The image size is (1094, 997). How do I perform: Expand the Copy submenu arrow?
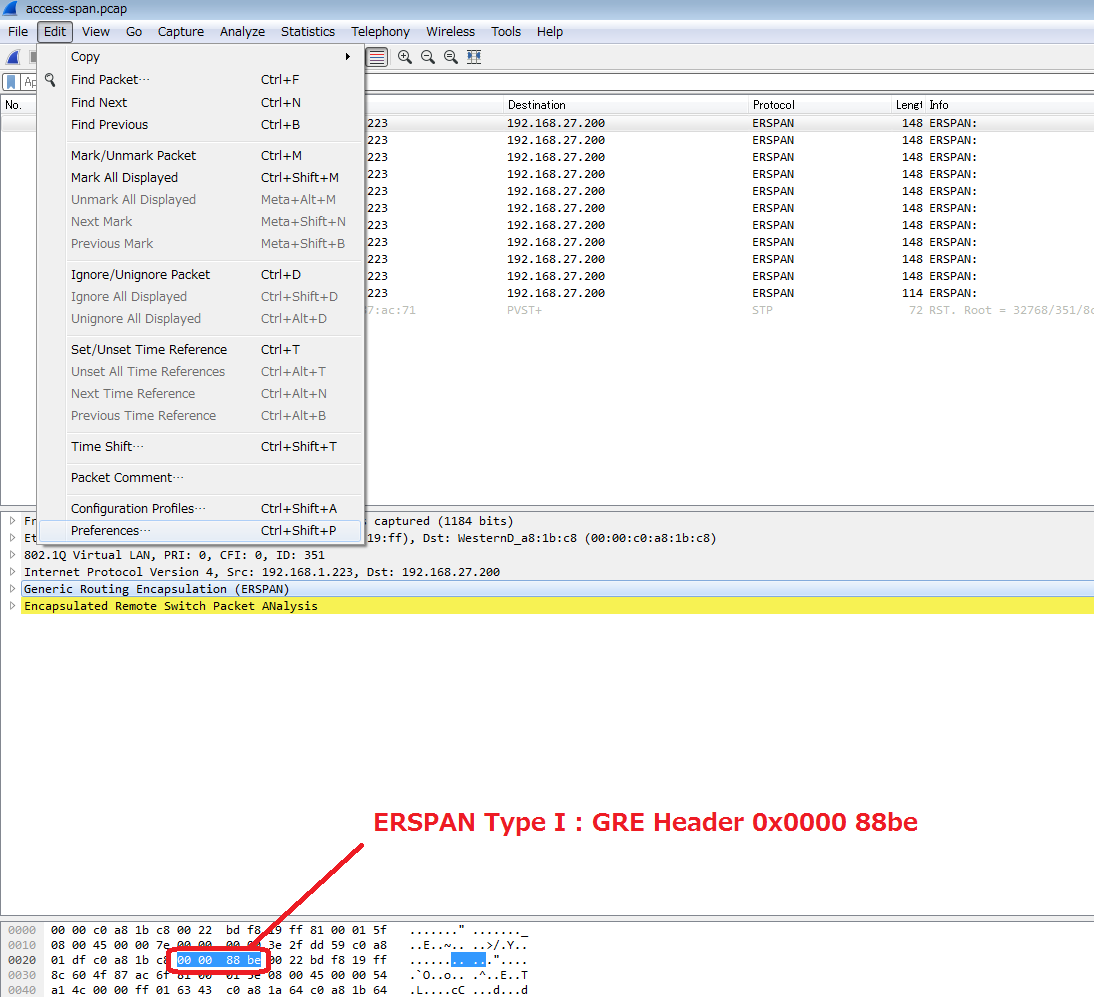pyautogui.click(x=347, y=57)
